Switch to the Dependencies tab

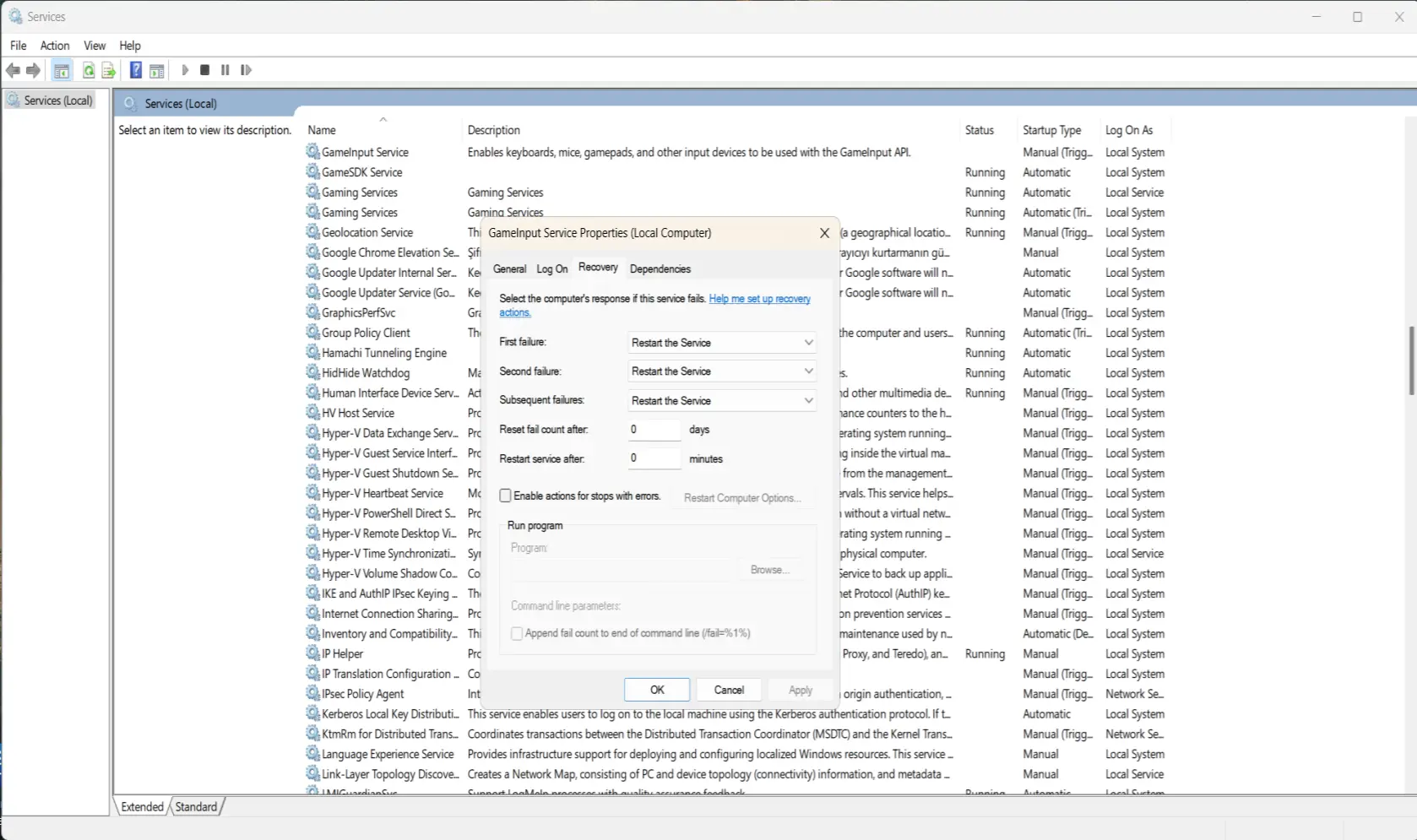coord(660,268)
